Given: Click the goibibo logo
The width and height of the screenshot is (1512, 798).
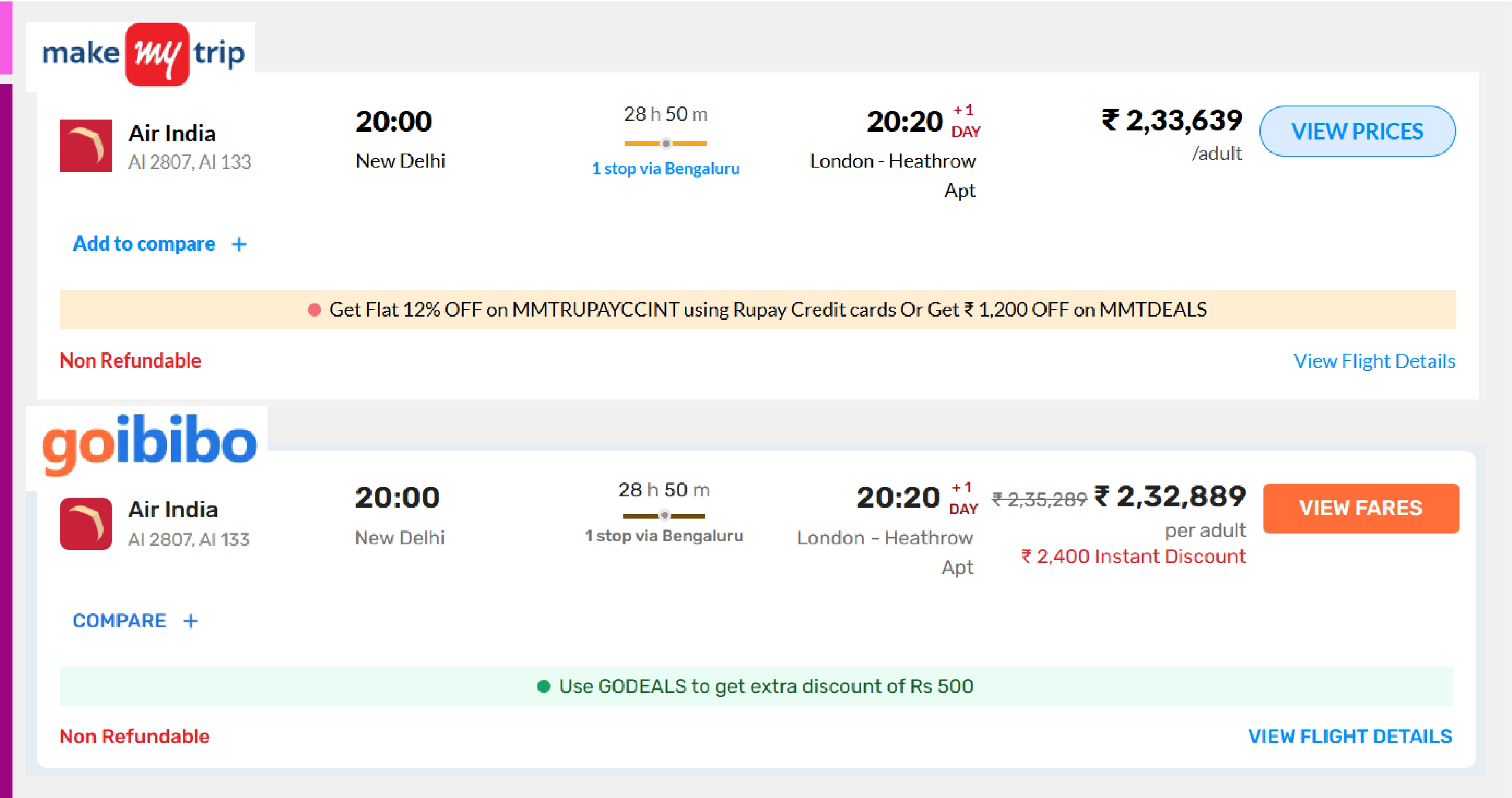Looking at the screenshot, I should (x=150, y=443).
